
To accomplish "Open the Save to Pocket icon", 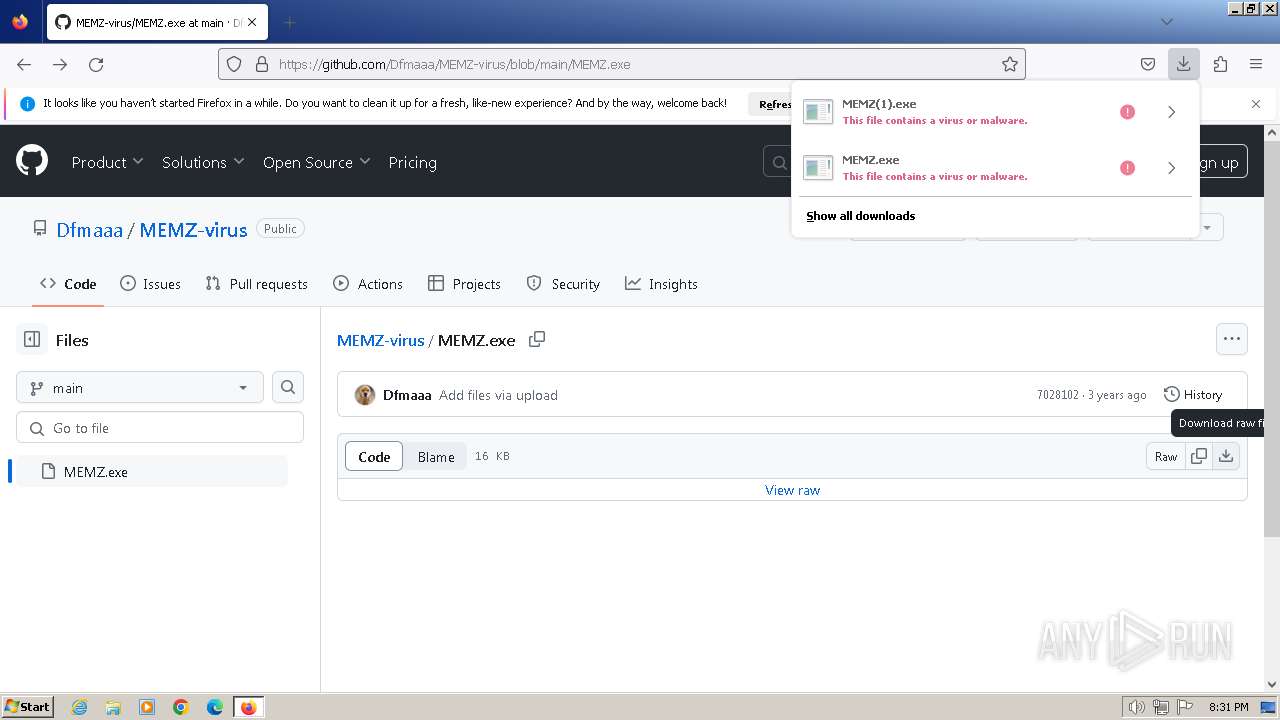I will [x=1148, y=64].
